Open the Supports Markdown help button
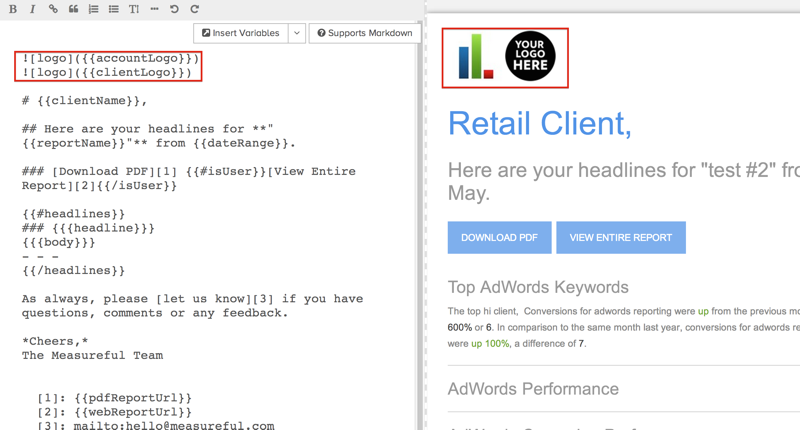800x430 pixels. coord(365,33)
